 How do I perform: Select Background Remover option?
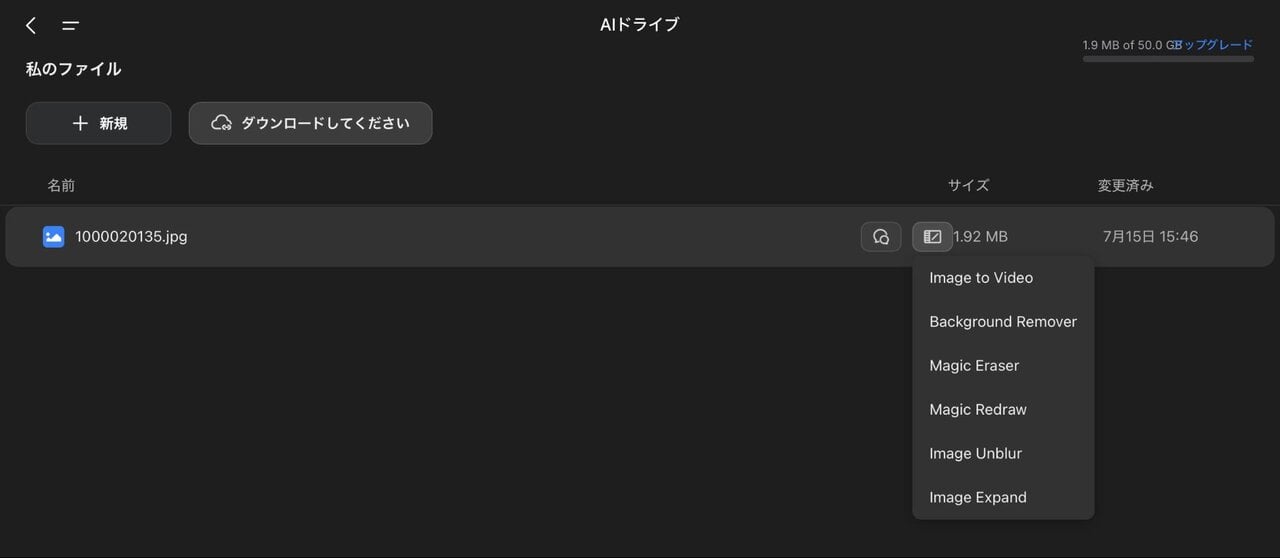click(x=1003, y=322)
